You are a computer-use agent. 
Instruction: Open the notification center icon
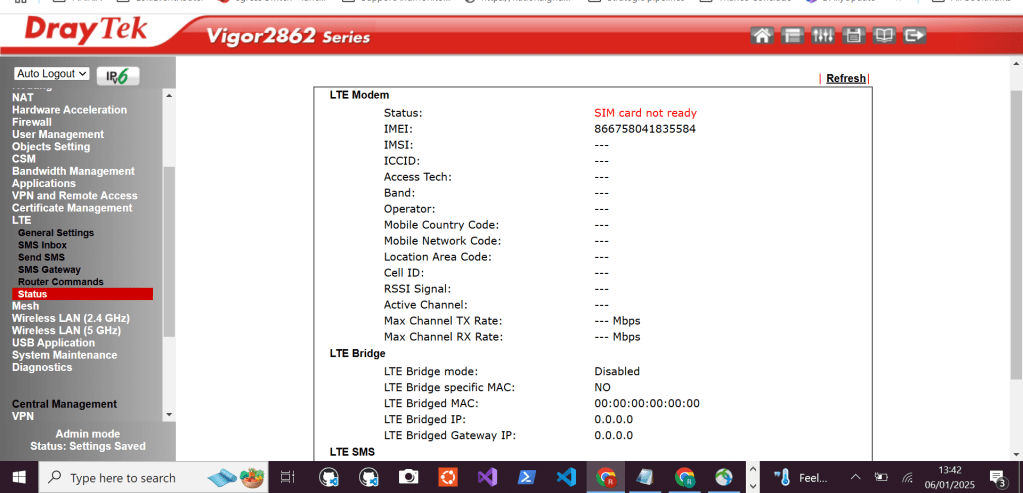coord(998,477)
